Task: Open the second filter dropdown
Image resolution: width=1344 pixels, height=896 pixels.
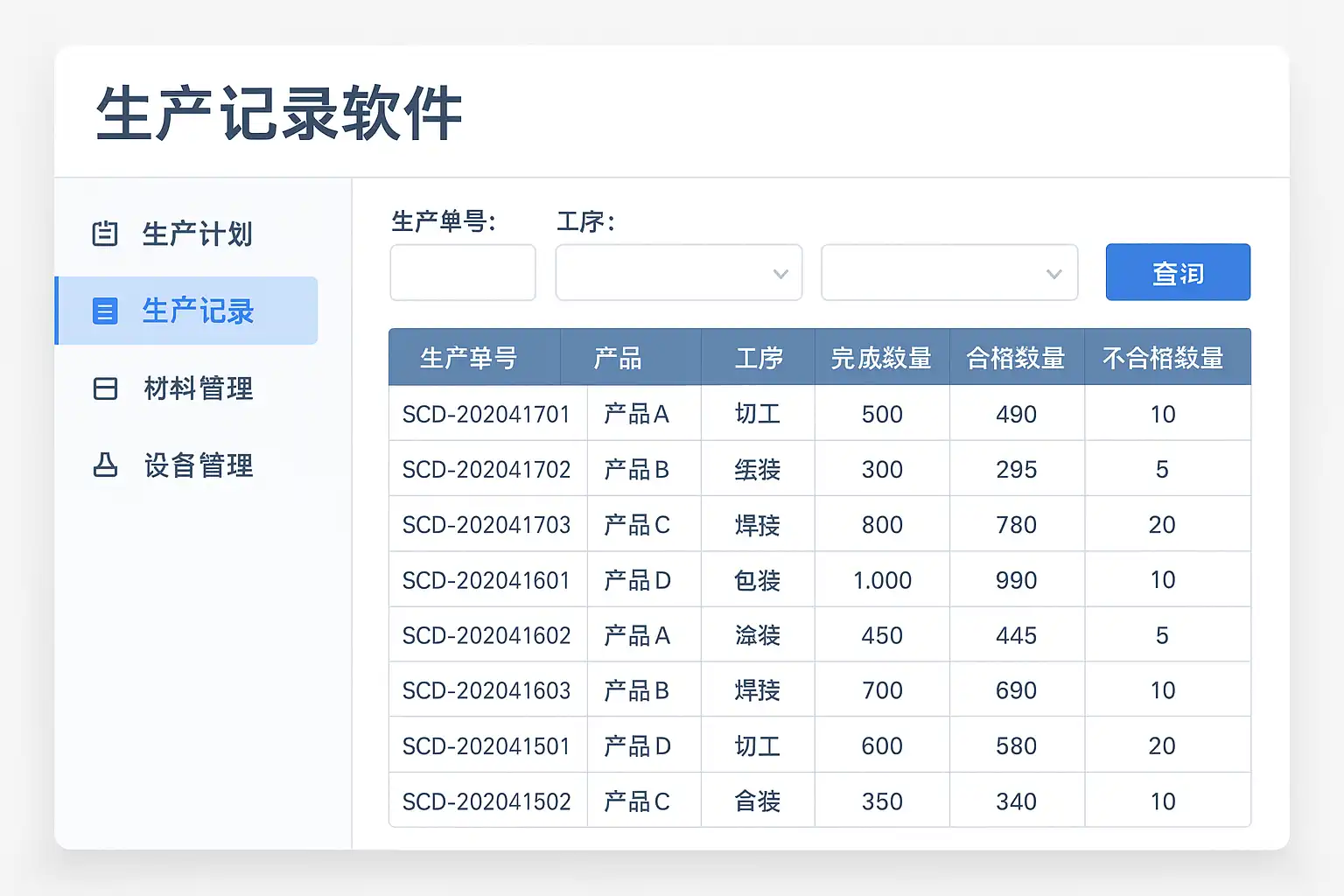Action: pos(948,273)
